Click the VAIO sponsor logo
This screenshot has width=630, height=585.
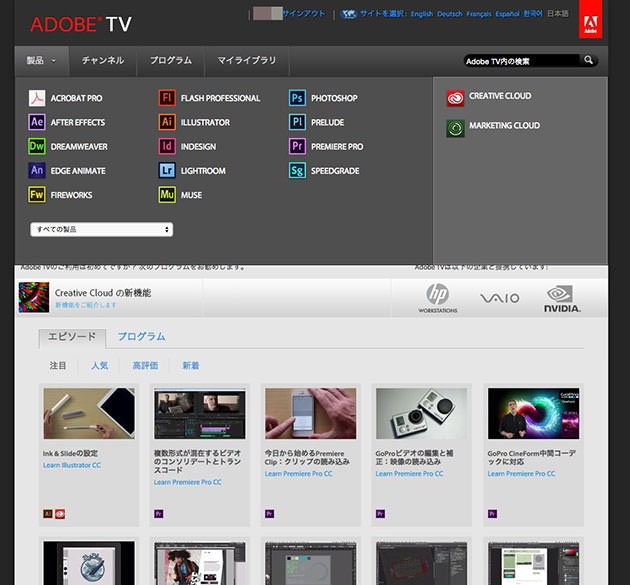500,298
